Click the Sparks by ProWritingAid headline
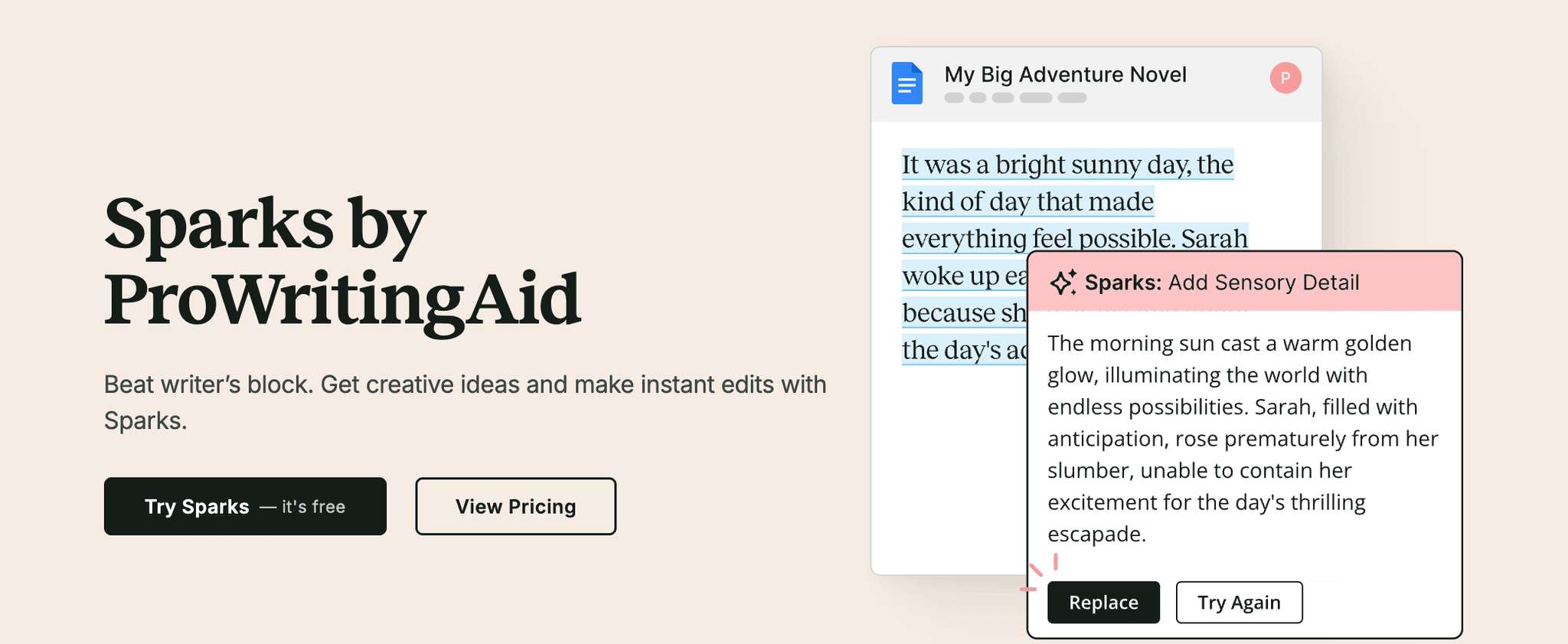This screenshot has width=1568, height=644. click(x=342, y=260)
